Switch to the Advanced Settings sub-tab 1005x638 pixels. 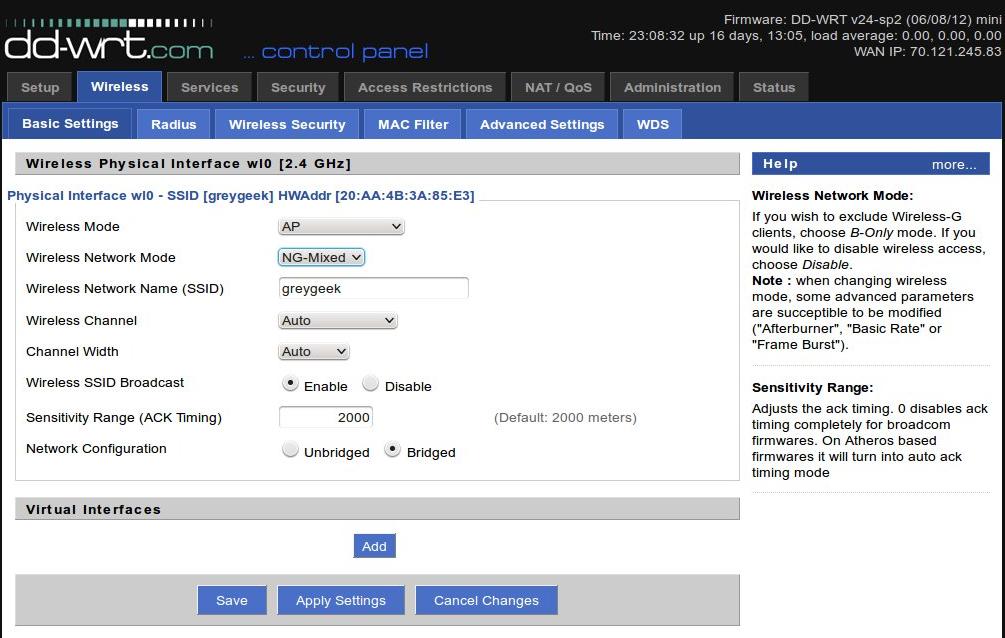[x=542, y=125]
